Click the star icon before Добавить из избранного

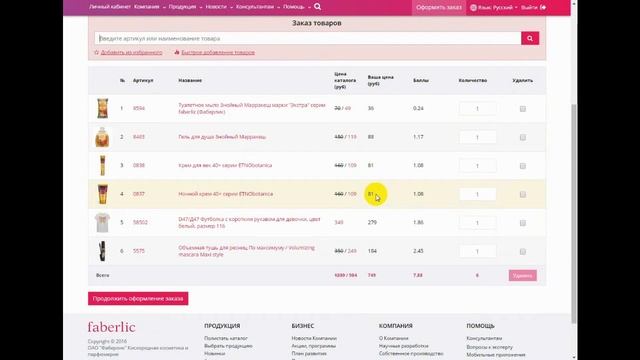coord(96,52)
